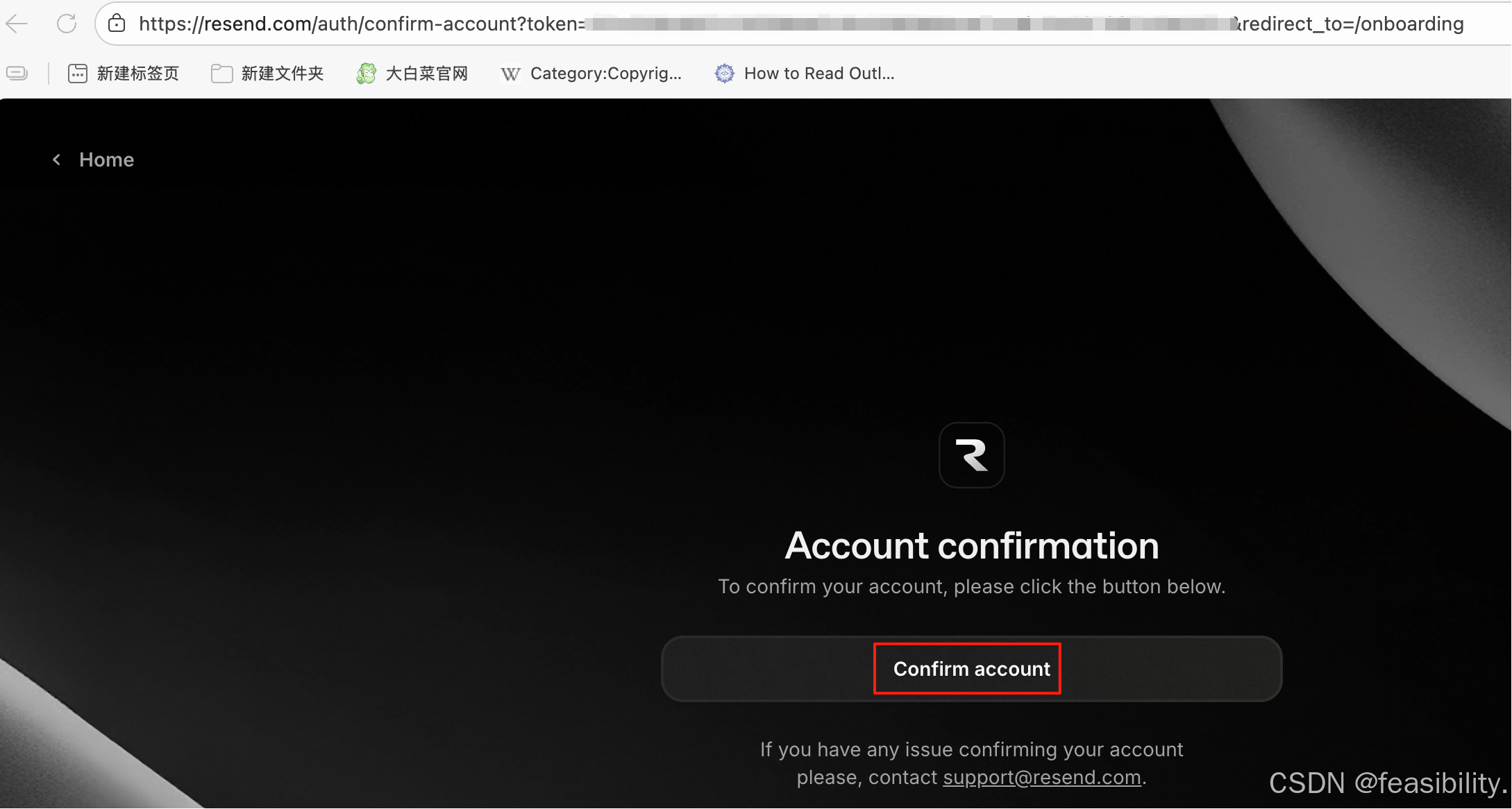Screen dimensions: 1512x809
Task: Open the site info lock icon
Action: click(117, 24)
